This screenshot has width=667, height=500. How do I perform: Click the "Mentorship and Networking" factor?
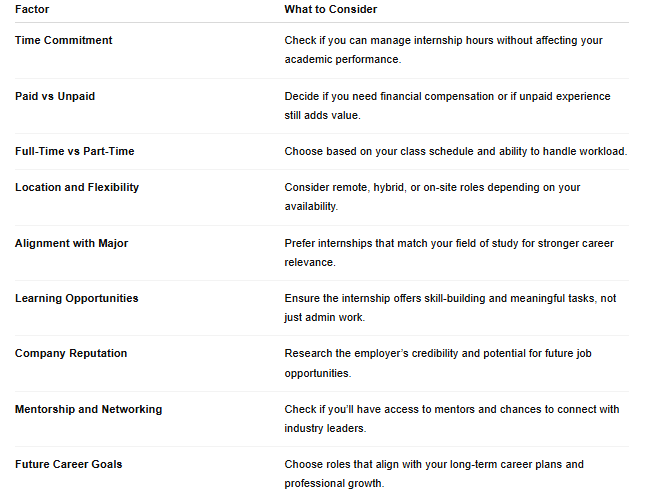pyautogui.click(x=88, y=409)
